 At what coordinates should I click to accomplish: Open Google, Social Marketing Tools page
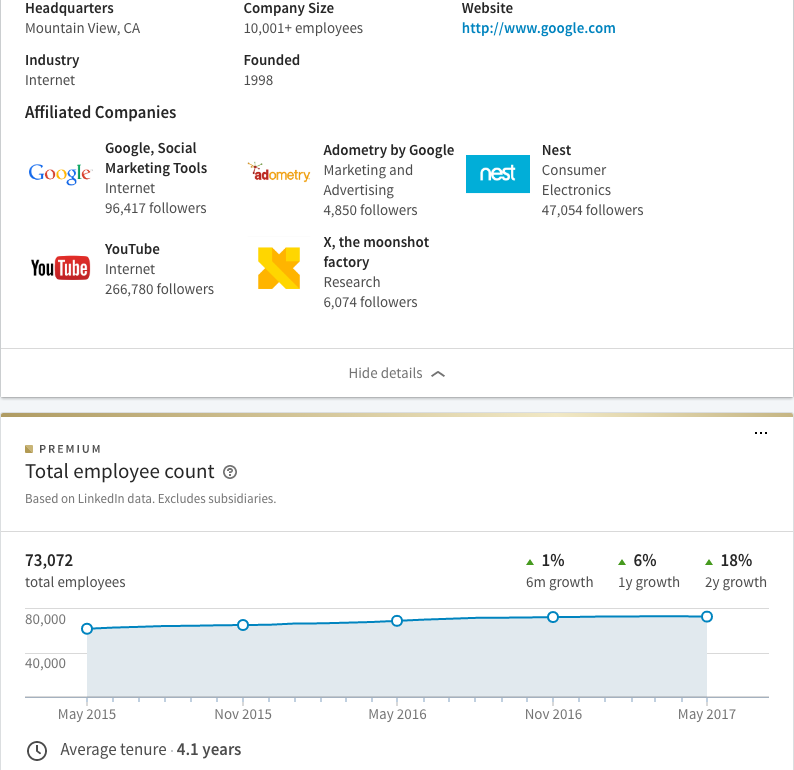tap(156, 158)
